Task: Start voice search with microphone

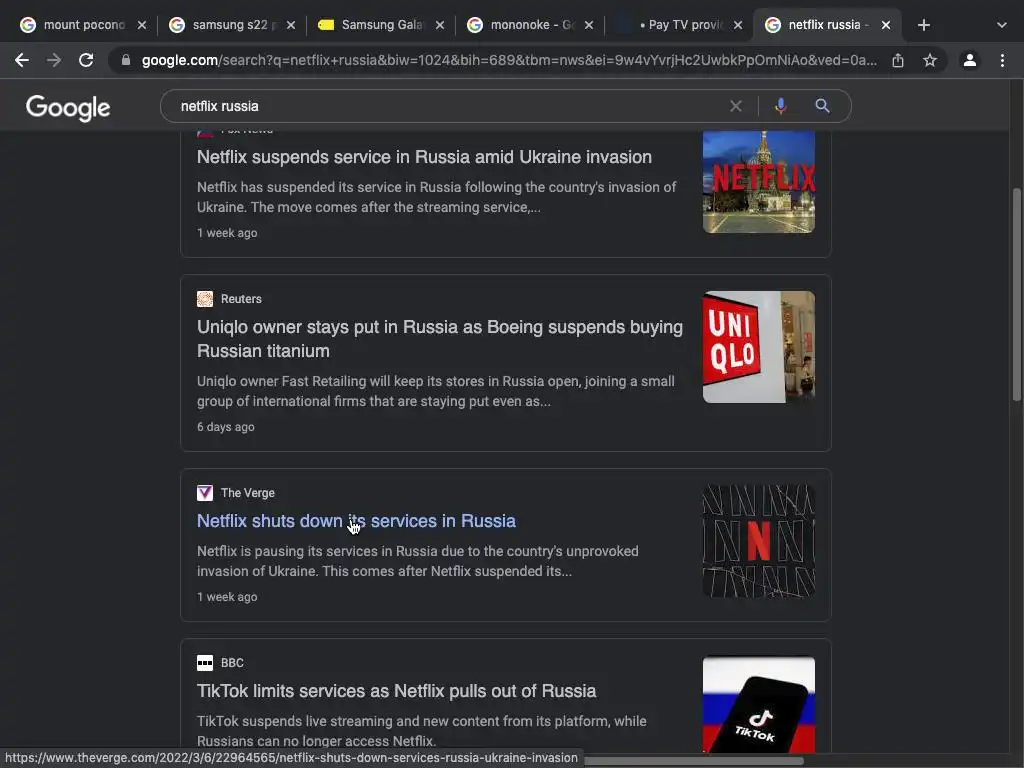Action: click(x=780, y=106)
